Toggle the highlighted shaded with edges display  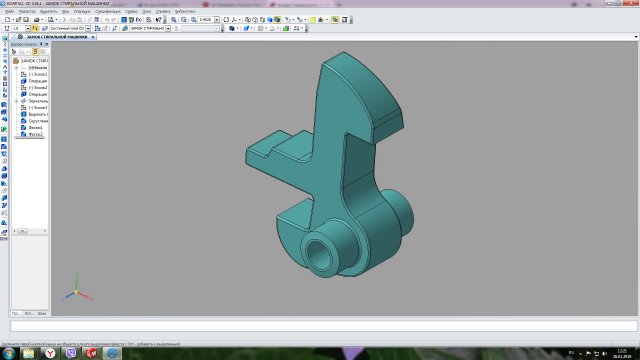[x=277, y=20]
